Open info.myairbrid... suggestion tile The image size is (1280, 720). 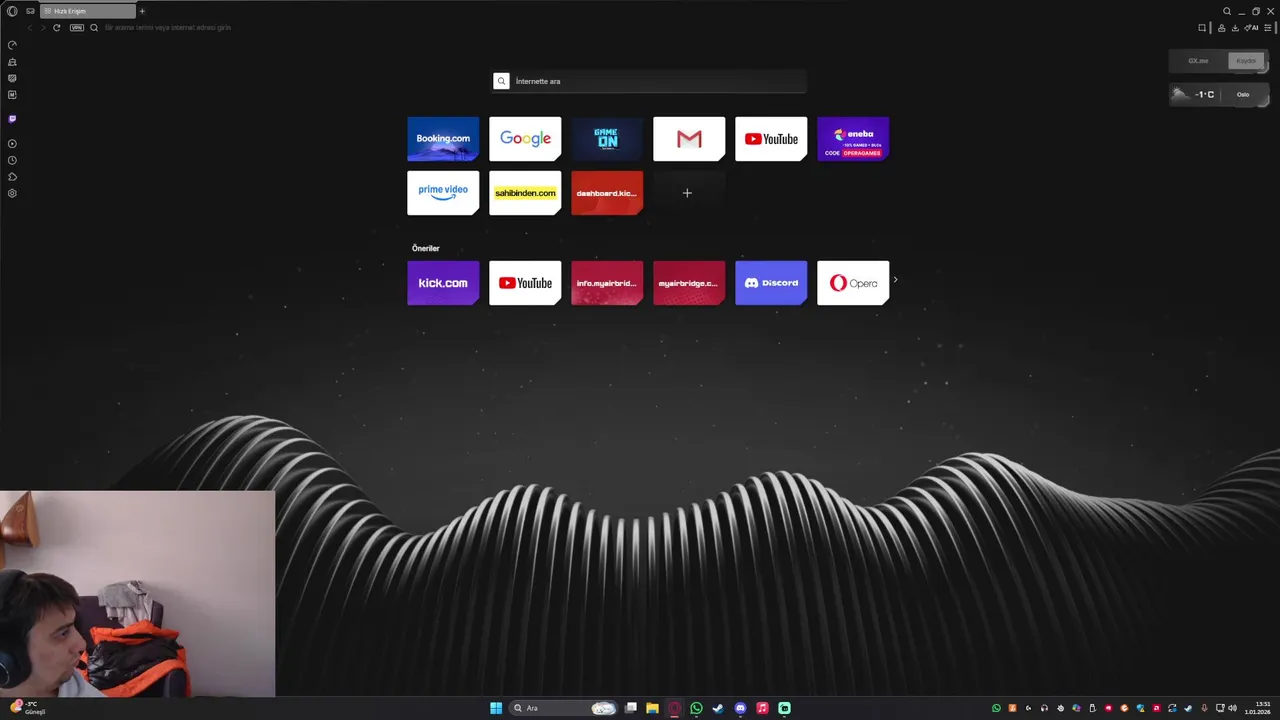click(607, 283)
